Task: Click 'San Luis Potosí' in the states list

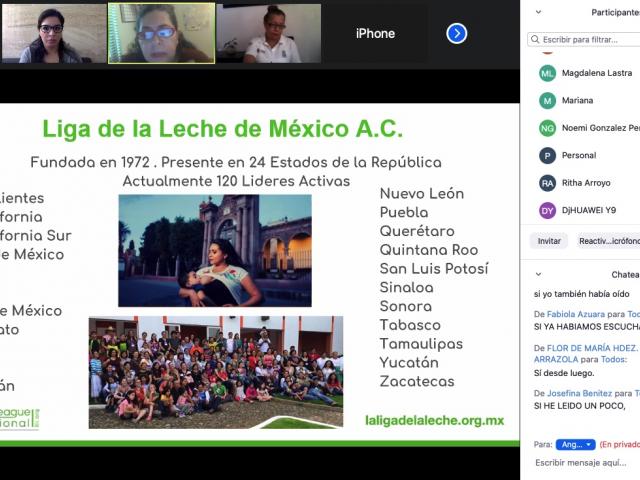Action: point(433,269)
